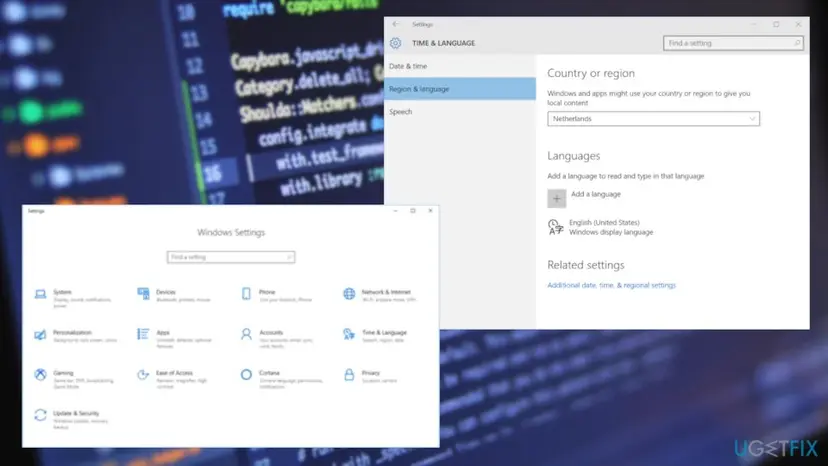Focus the Find a setting field in Time & Language
This screenshot has height=466, width=828.
pos(733,43)
